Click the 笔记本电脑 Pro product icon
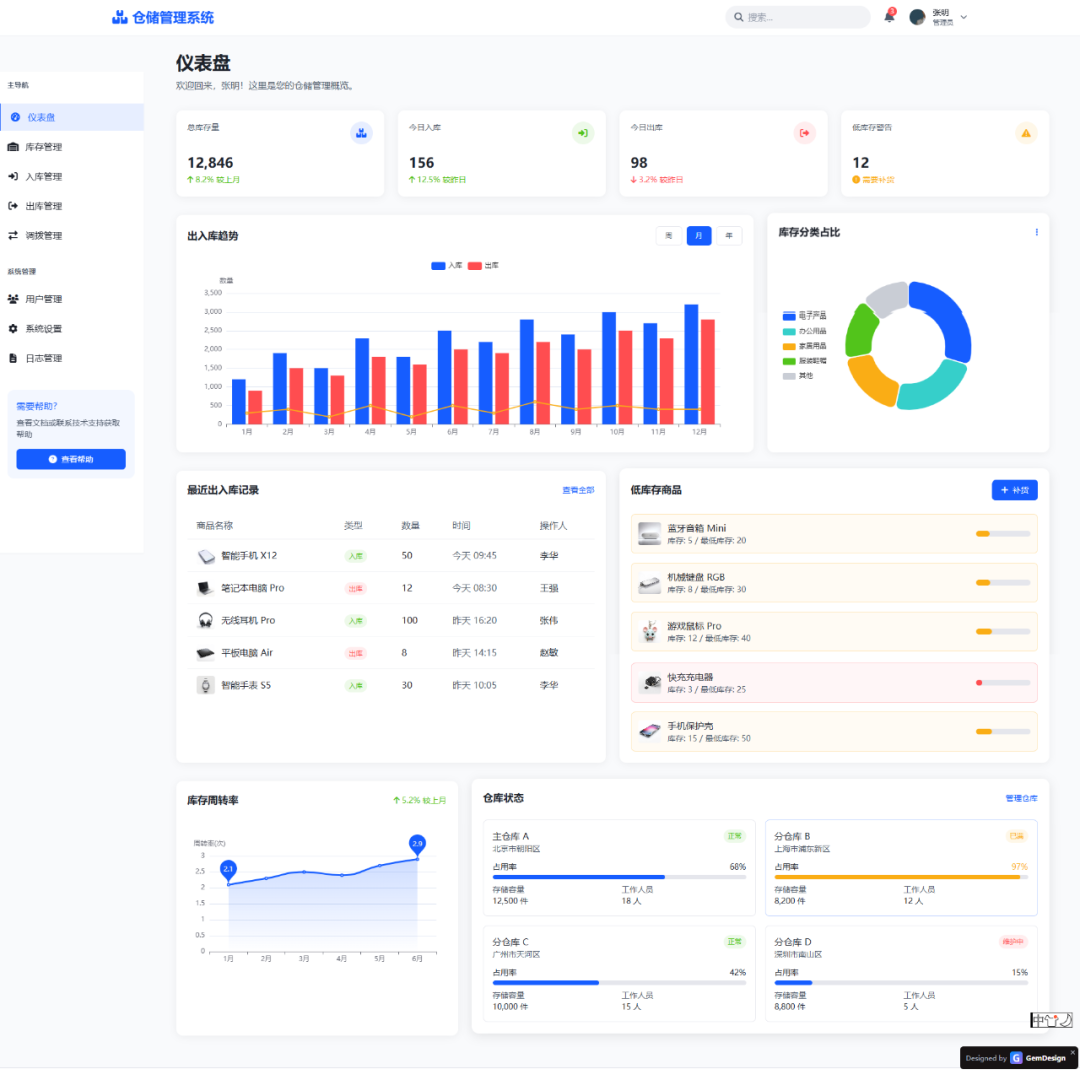The image size is (1080, 1080). pos(205,588)
